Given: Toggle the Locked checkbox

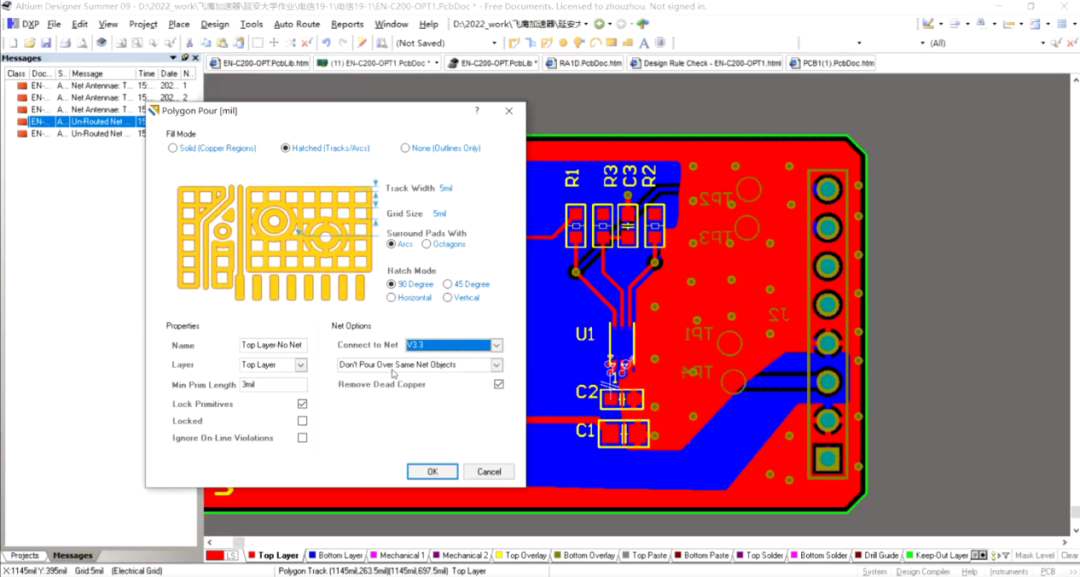Looking at the screenshot, I should [x=302, y=421].
